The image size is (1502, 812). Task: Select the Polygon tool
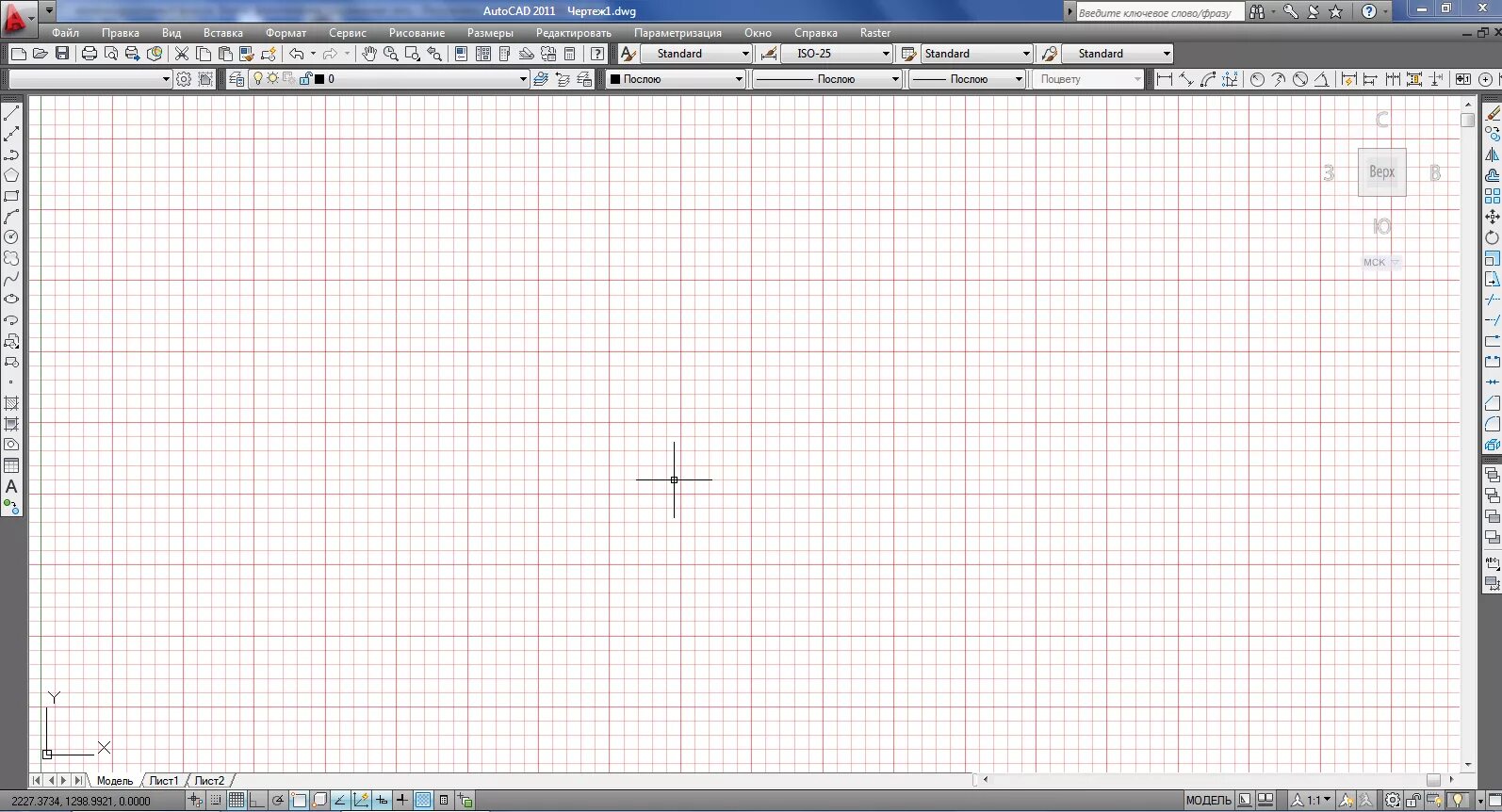click(11, 175)
